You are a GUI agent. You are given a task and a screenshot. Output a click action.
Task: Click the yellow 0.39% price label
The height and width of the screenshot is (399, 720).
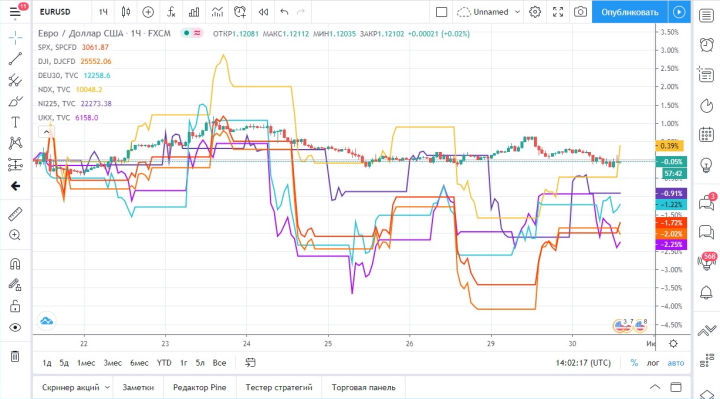click(670, 146)
